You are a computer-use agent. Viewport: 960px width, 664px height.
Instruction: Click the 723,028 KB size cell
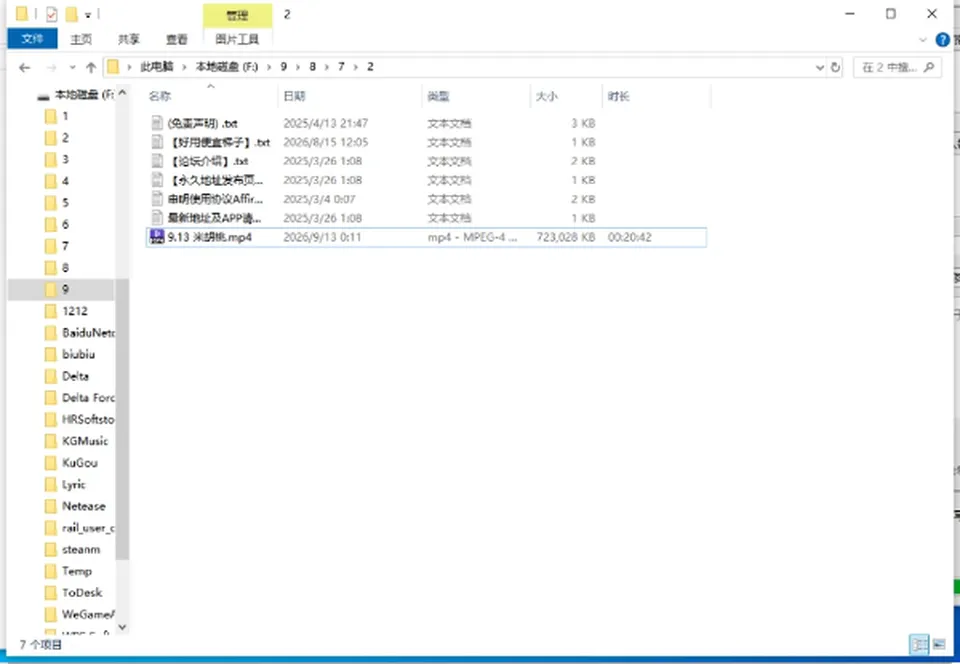pos(566,237)
